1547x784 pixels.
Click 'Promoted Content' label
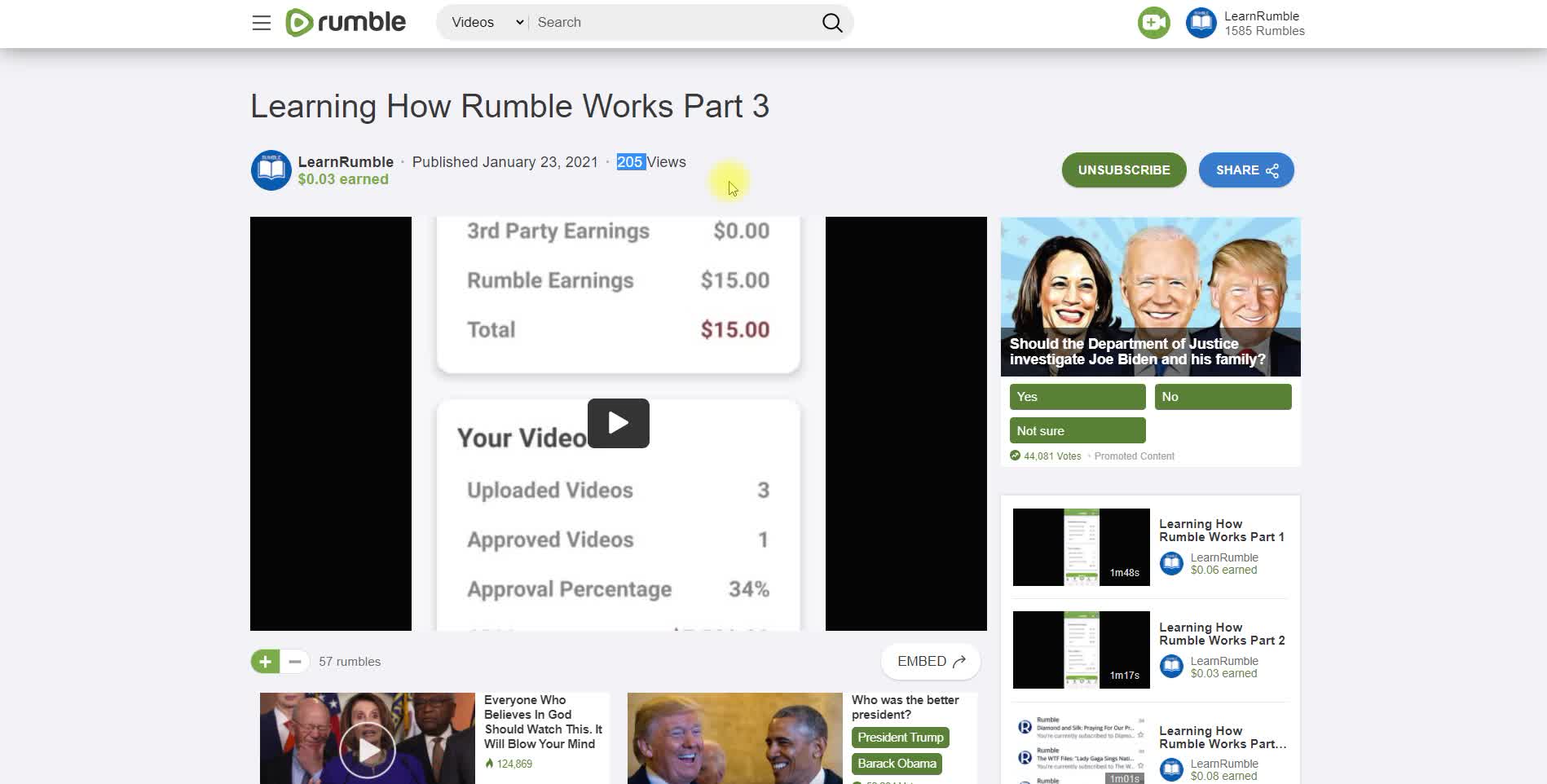tap(1134, 456)
